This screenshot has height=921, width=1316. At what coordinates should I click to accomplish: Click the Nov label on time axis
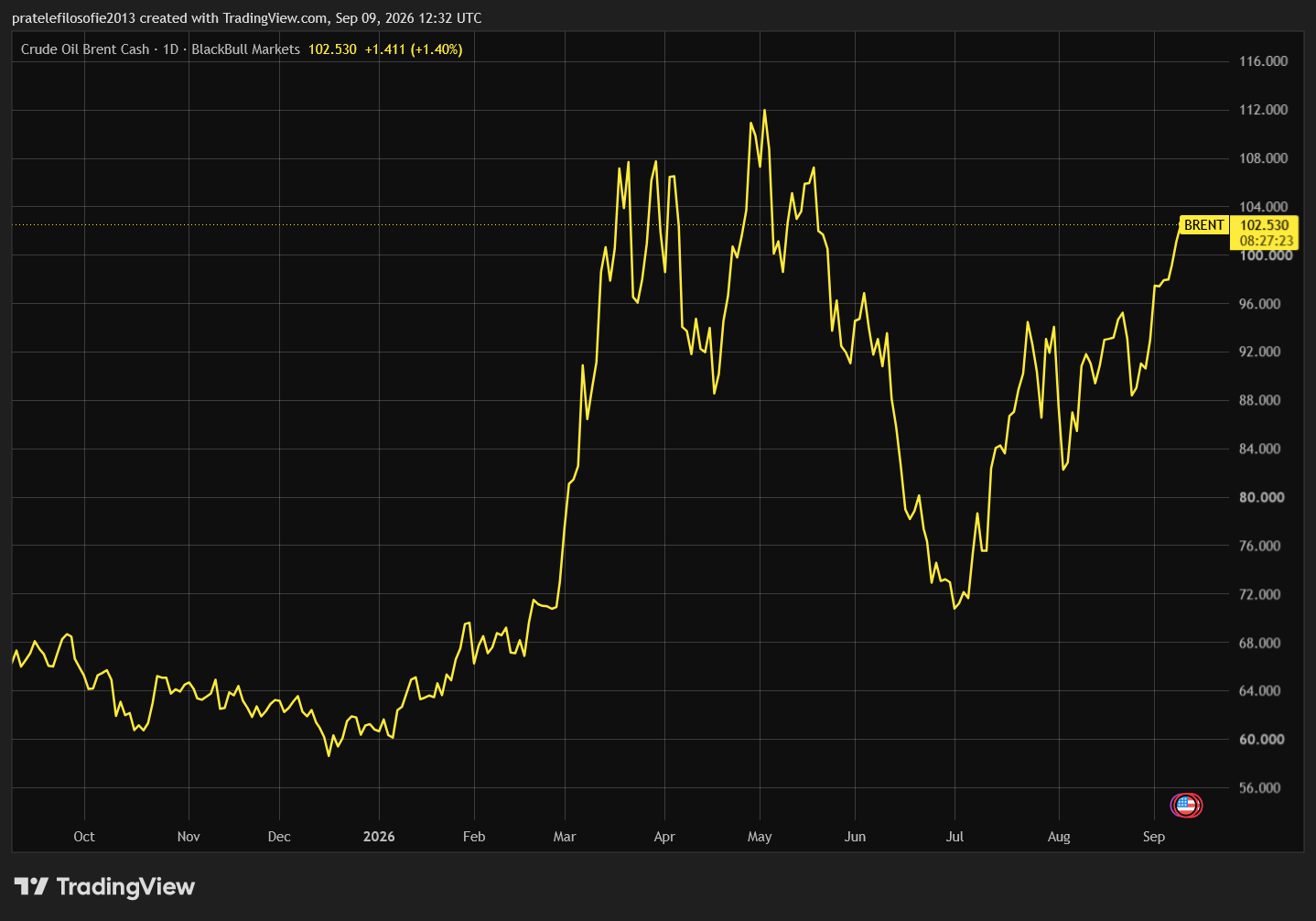189,837
